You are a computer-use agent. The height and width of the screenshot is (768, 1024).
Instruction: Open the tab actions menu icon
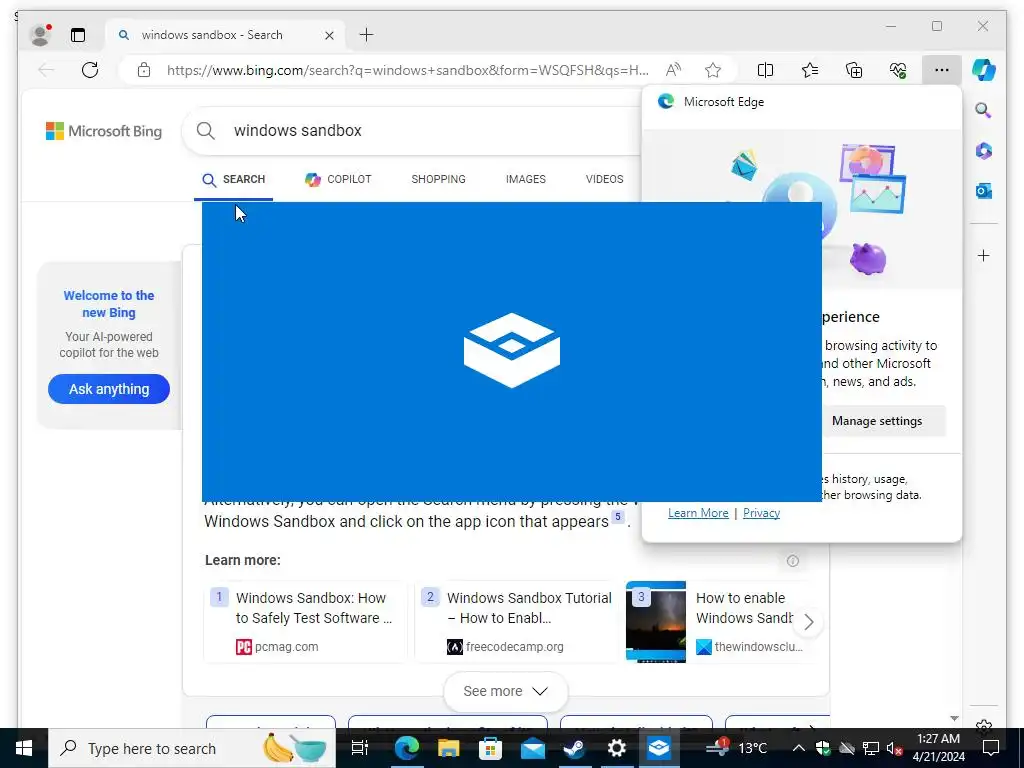click(x=78, y=35)
